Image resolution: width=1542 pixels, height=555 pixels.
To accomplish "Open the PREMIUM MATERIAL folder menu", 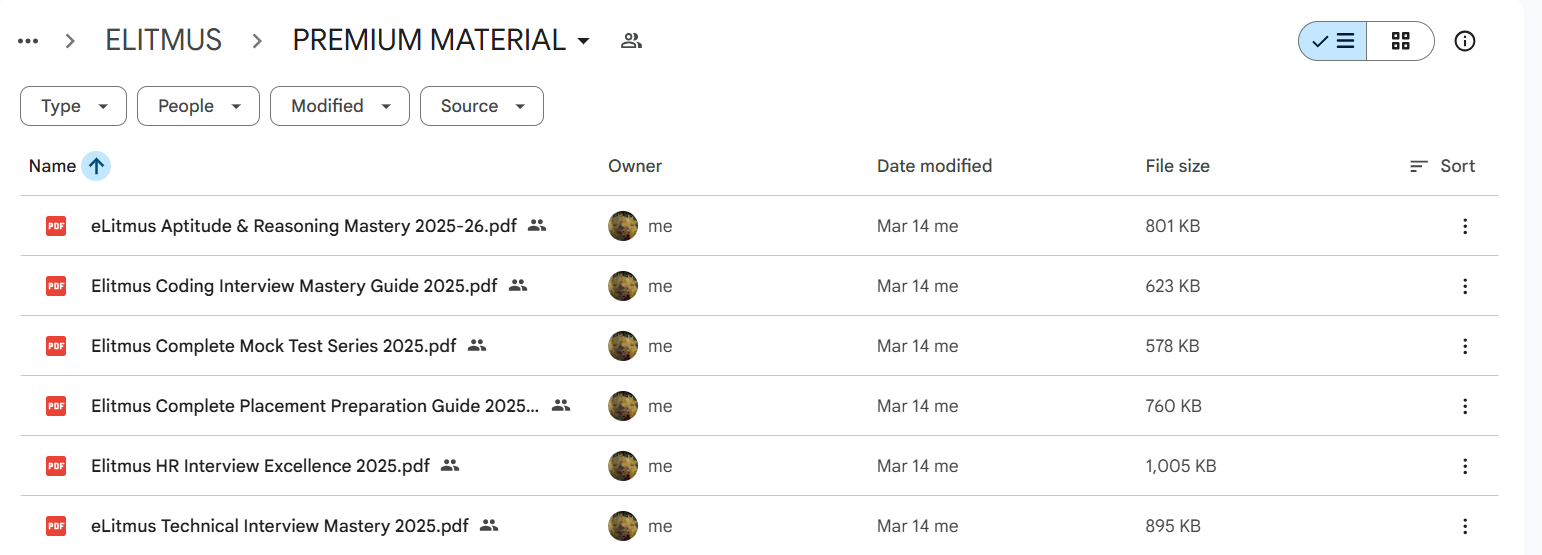I will click(x=441, y=41).
